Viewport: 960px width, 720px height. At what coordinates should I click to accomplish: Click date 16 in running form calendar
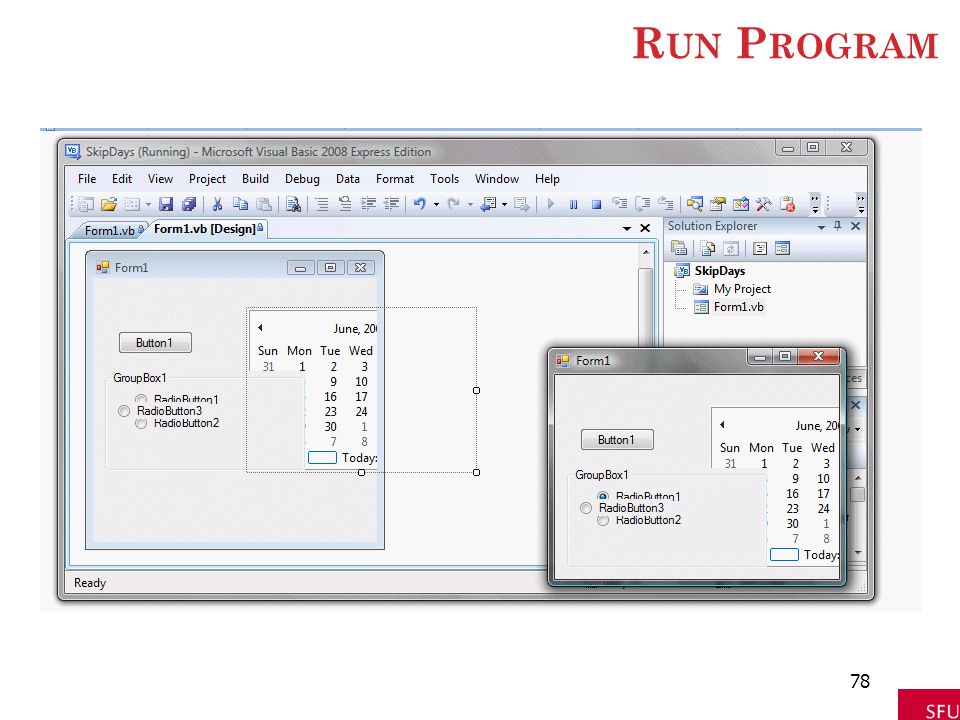coord(792,493)
